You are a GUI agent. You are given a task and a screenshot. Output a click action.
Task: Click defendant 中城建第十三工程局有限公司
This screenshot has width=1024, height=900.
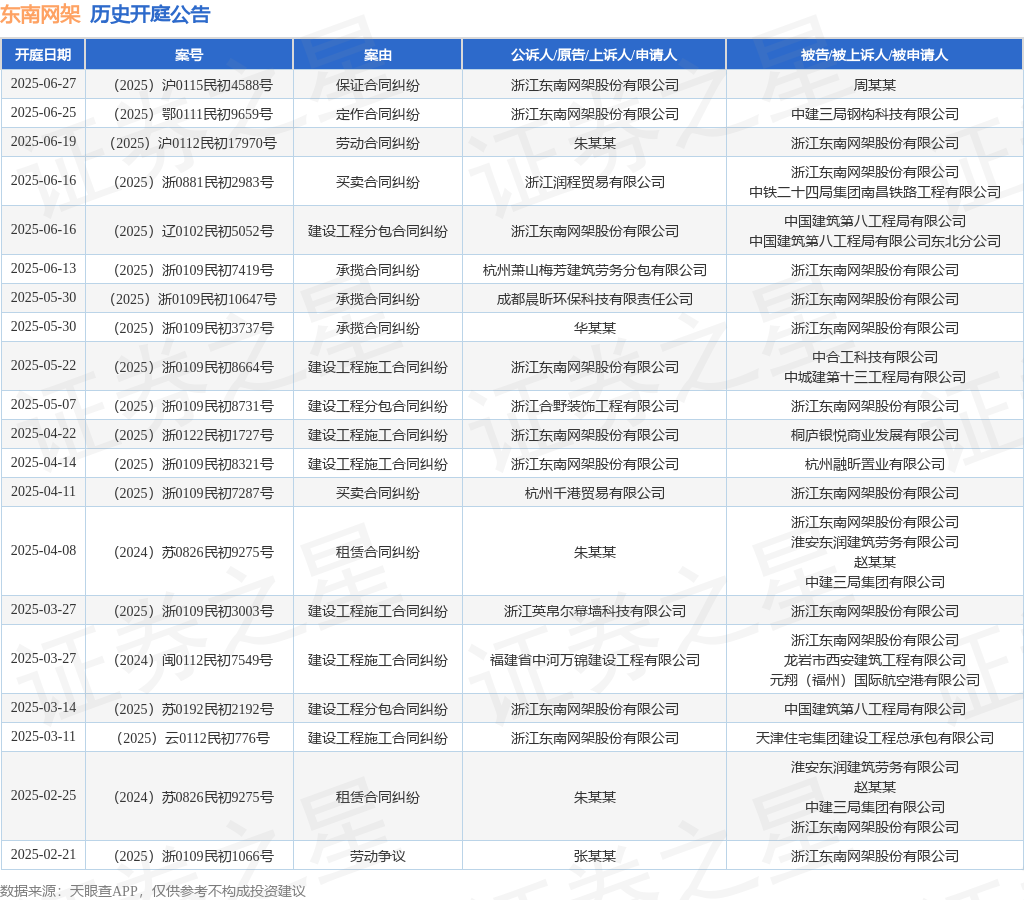874,377
